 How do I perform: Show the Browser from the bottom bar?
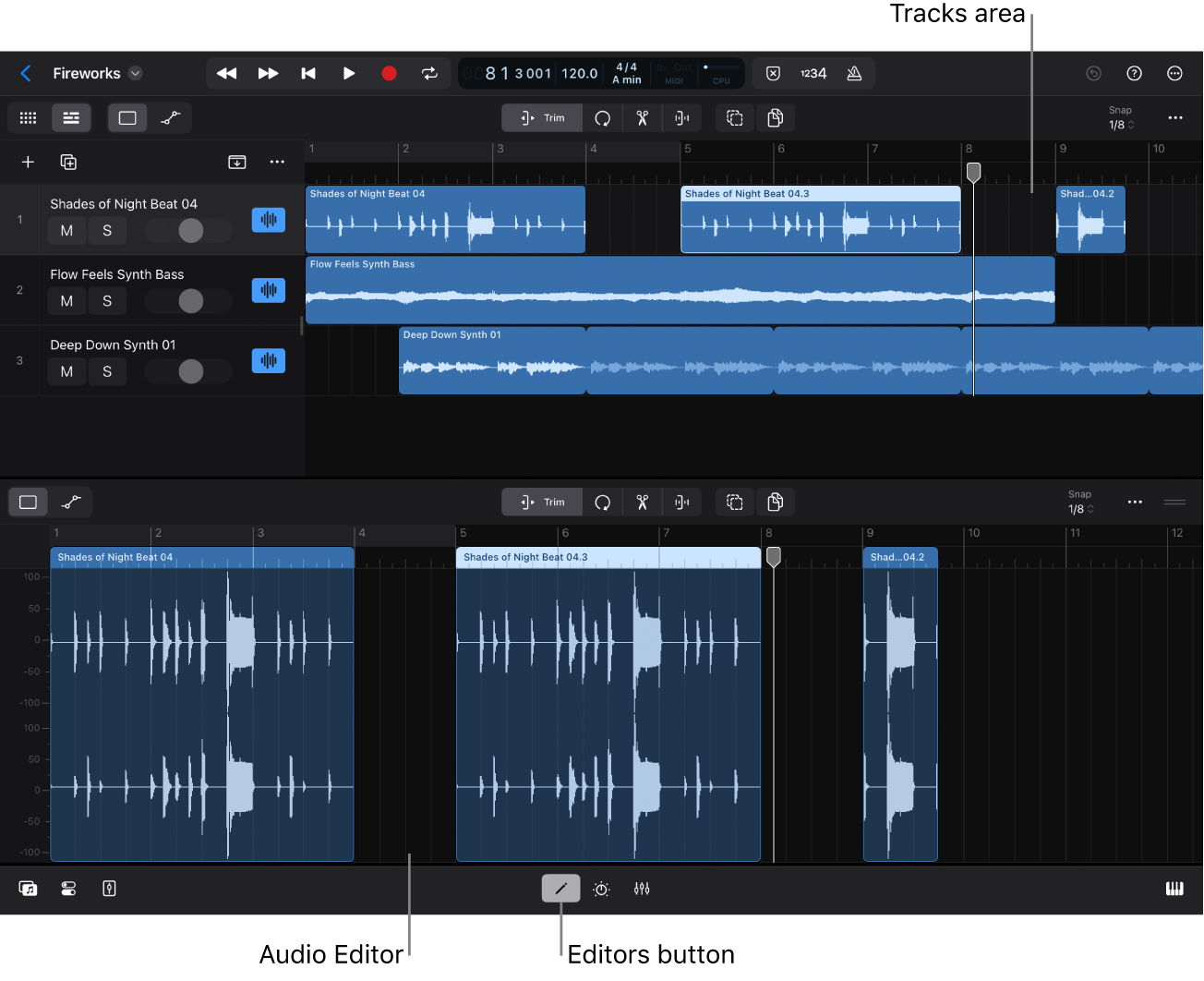tap(28, 888)
